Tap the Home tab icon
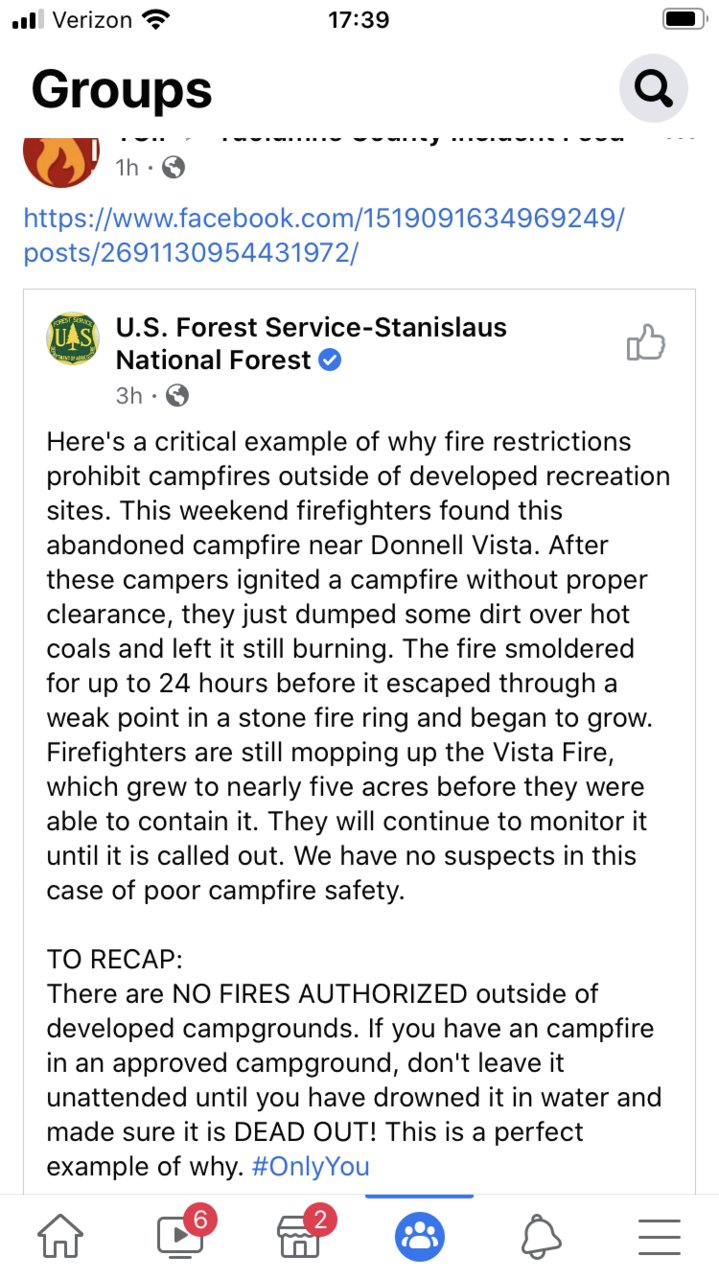 click(61, 1237)
